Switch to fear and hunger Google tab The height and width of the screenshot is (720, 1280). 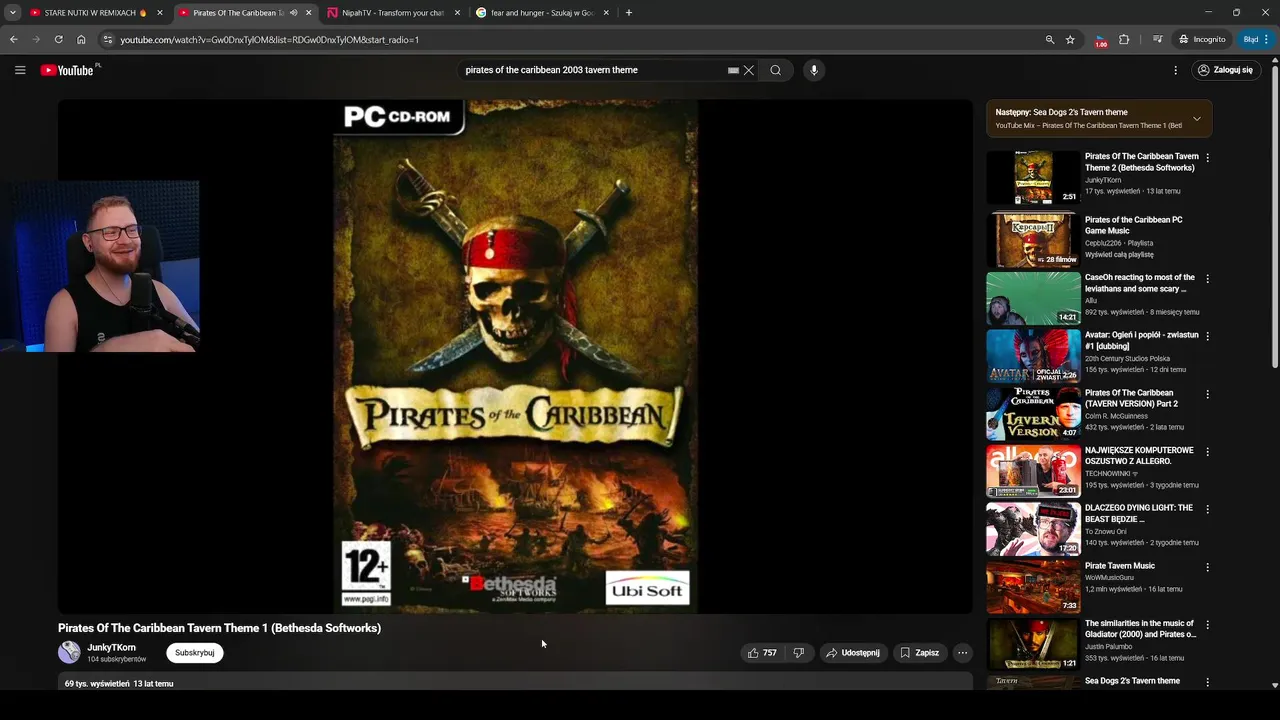tap(540, 13)
